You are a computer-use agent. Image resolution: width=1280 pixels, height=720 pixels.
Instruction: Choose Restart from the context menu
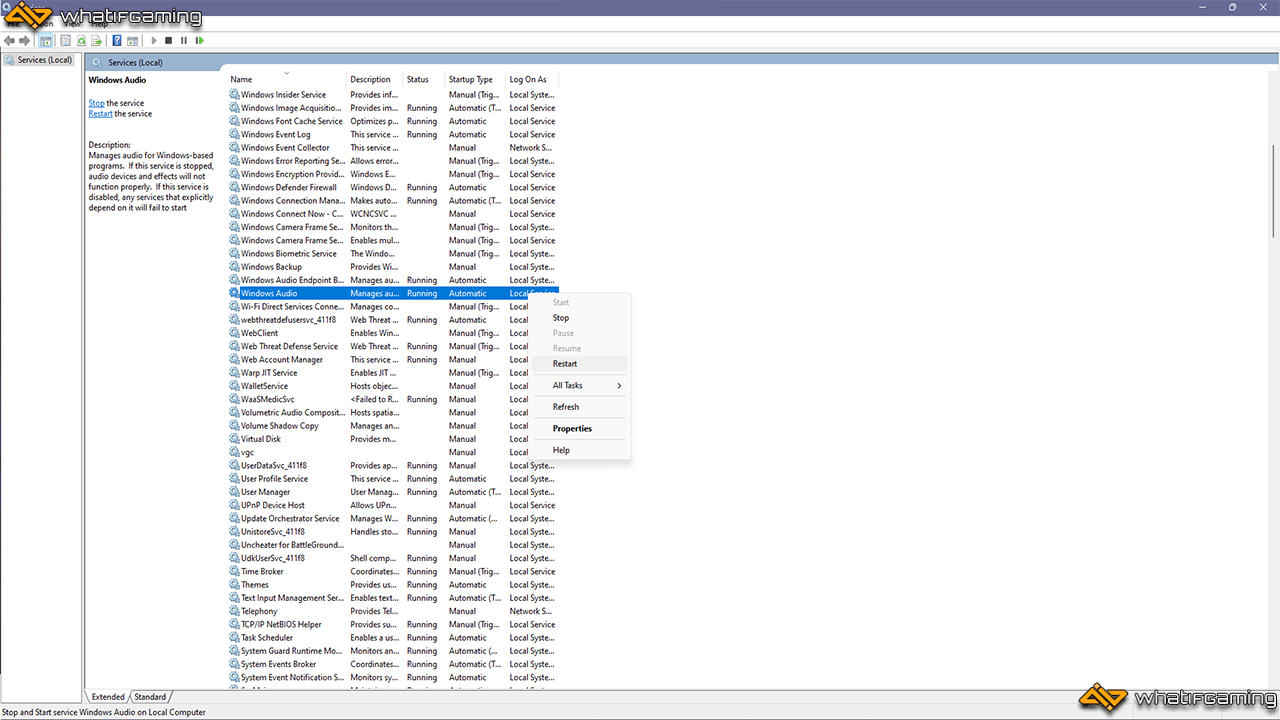point(581,364)
